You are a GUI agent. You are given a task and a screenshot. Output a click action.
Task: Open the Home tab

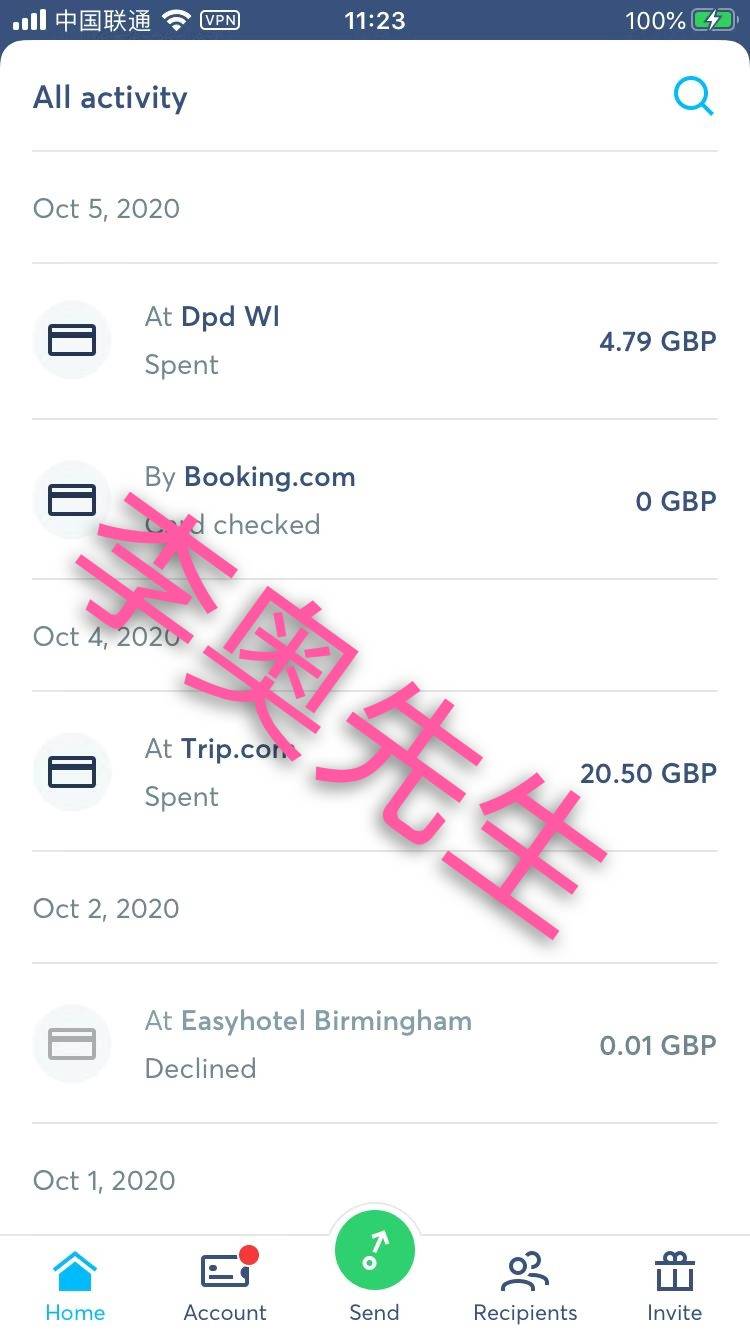click(x=75, y=1287)
